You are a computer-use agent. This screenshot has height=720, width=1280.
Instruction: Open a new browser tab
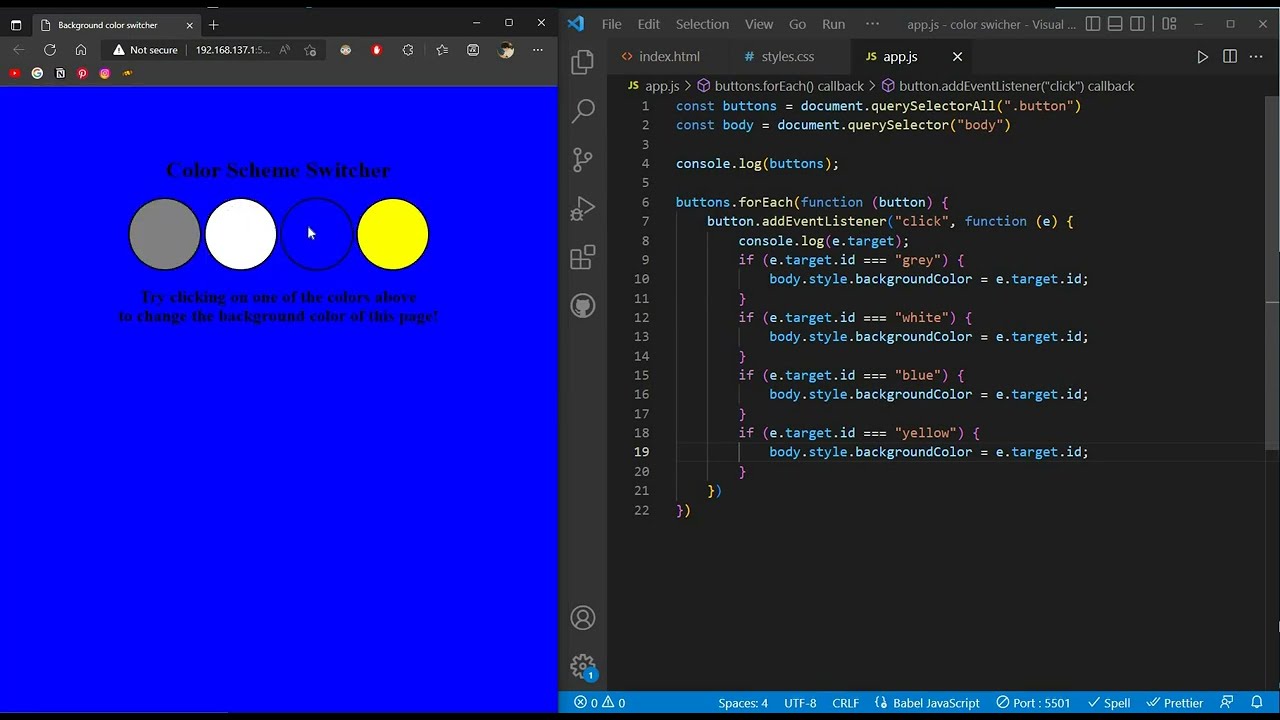click(213, 25)
